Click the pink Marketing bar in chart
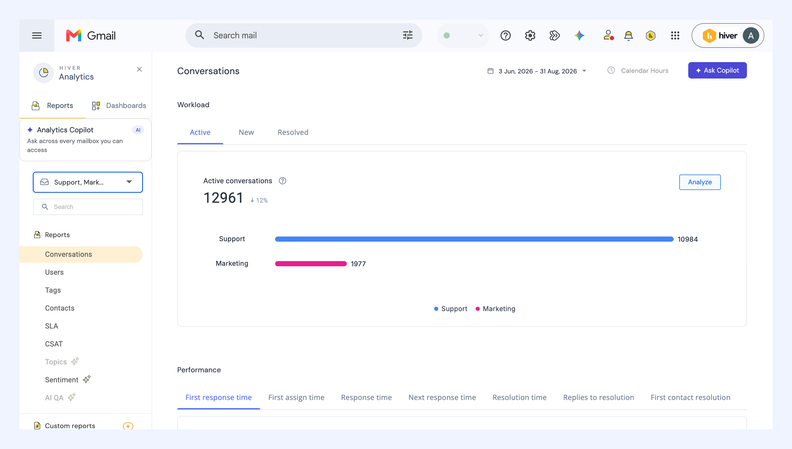 pyautogui.click(x=311, y=264)
